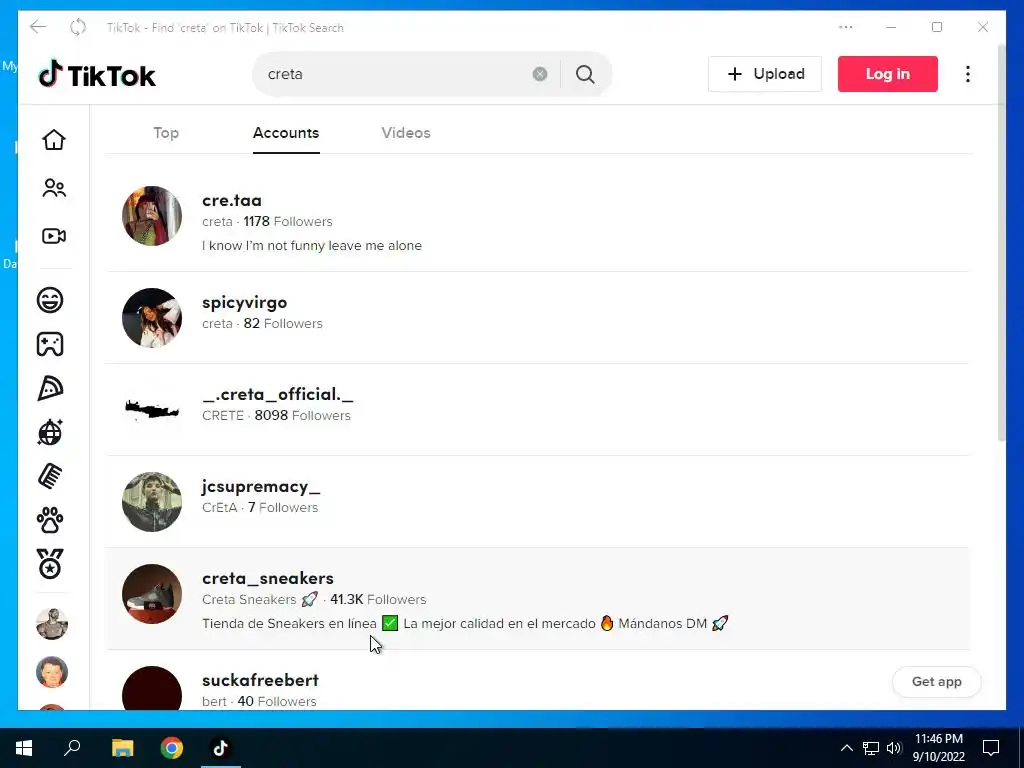Image resolution: width=1024 pixels, height=768 pixels.
Task: Select the beauty comb category icon
Action: [x=50, y=476]
